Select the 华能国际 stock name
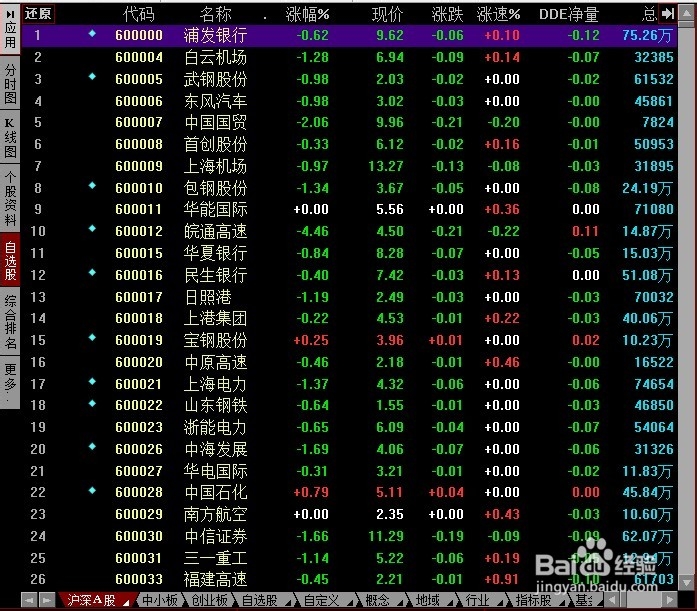This screenshot has height=611, width=697. pyautogui.click(x=216, y=209)
